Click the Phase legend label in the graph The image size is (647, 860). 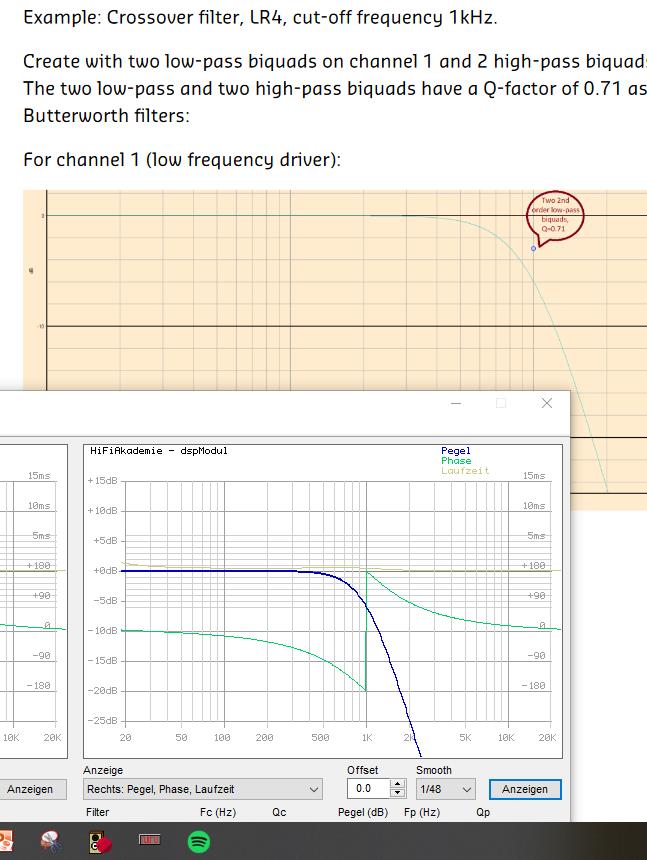pos(456,461)
